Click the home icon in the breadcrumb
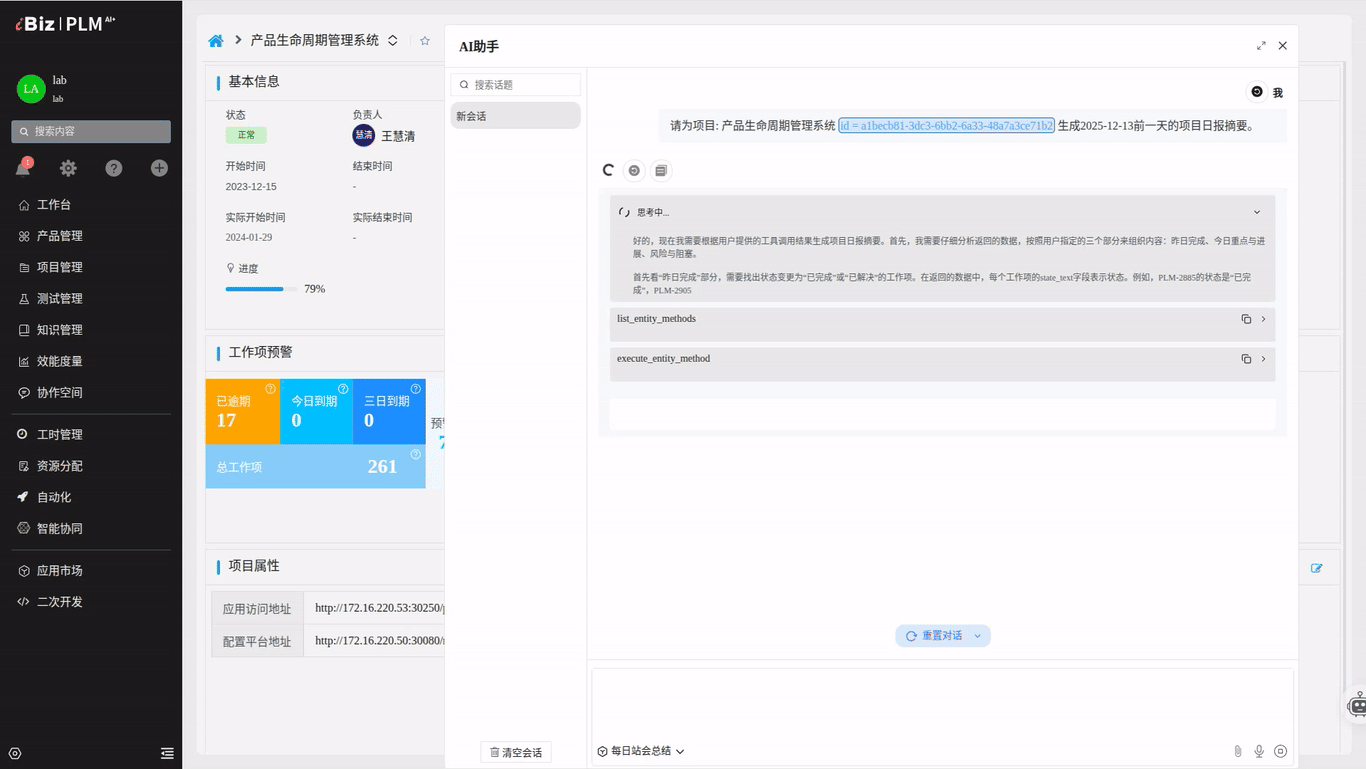 [215, 40]
